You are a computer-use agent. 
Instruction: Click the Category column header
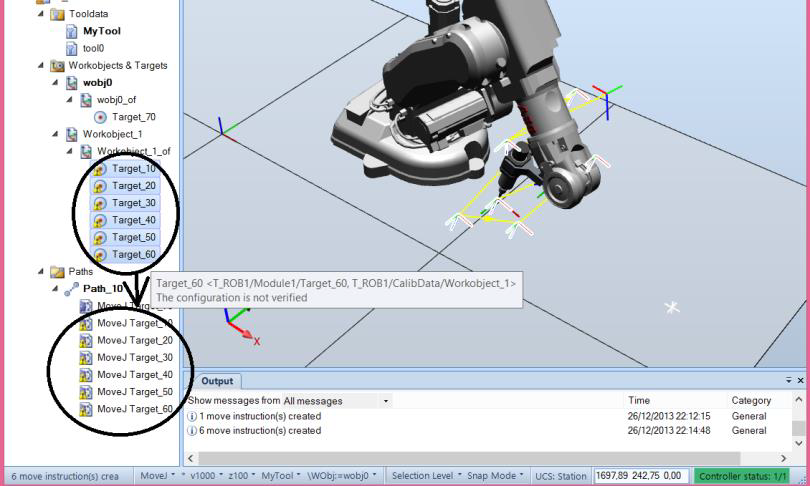(x=751, y=400)
